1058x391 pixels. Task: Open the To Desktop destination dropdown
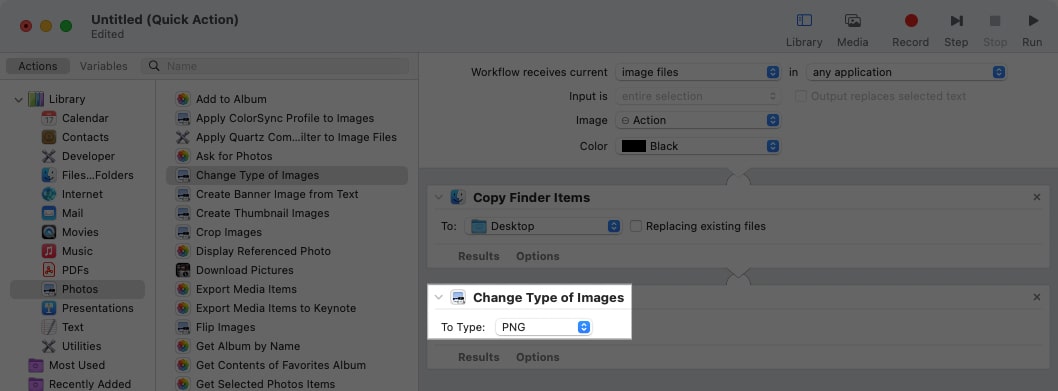tap(543, 226)
